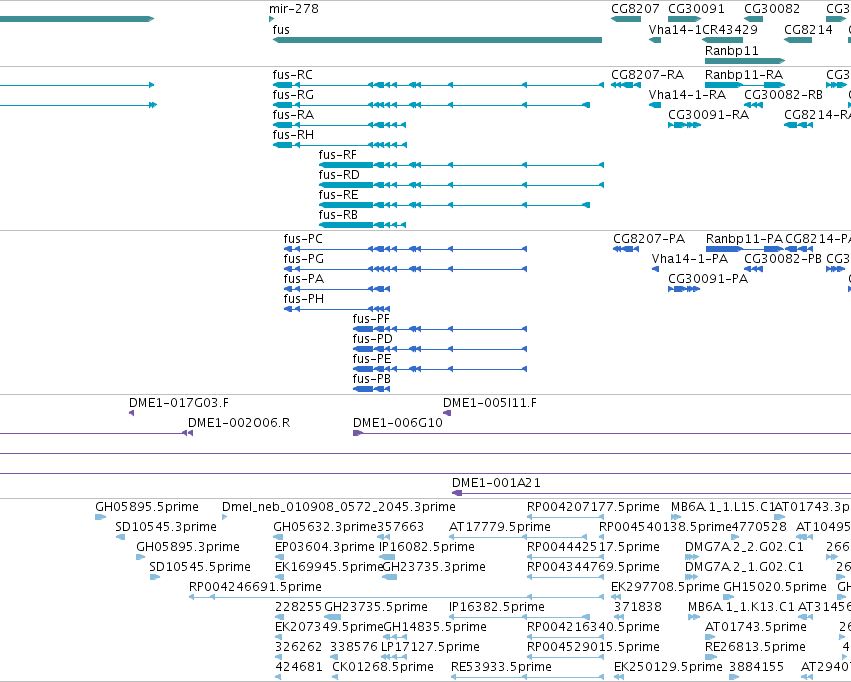
Task: Click the Dmel_neb_010908_0572_2045.3prime label
Action: point(339,507)
